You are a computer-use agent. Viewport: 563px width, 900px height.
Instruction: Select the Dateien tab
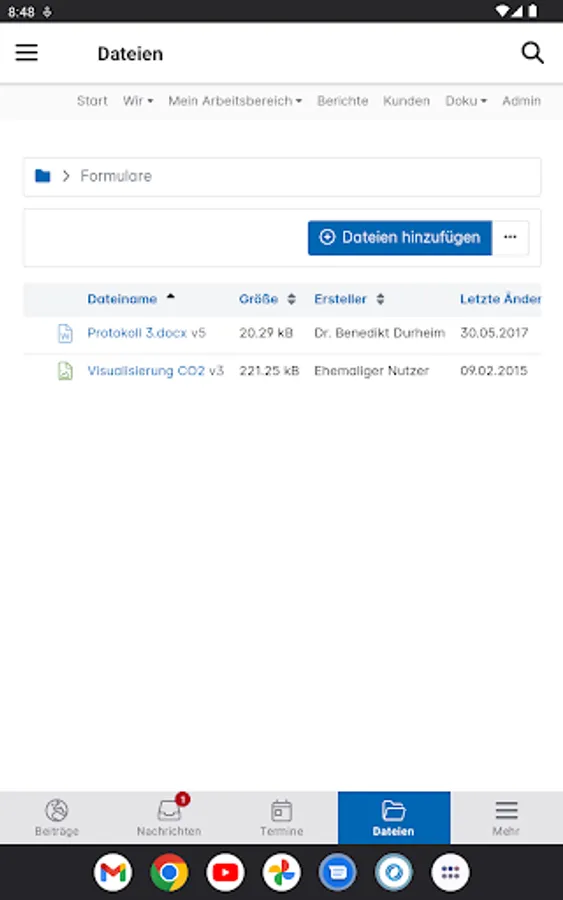394,817
